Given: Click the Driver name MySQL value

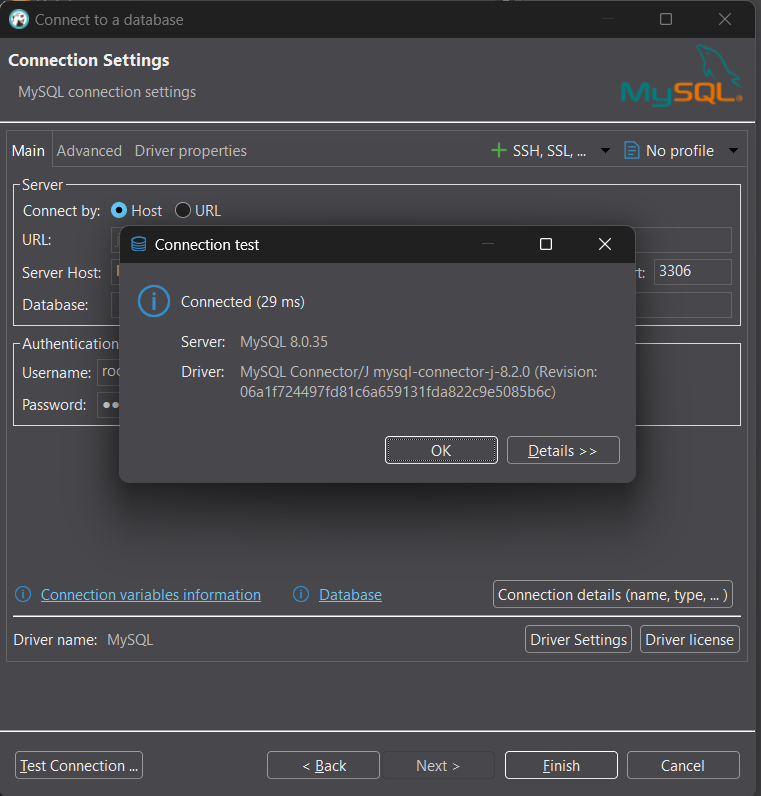Looking at the screenshot, I should tap(130, 640).
